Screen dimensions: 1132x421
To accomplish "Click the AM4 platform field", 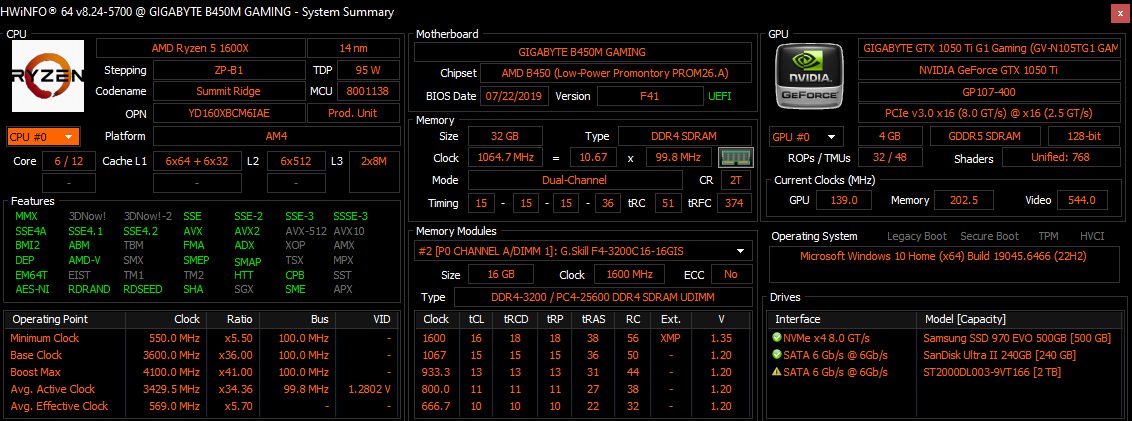I will 277,136.
